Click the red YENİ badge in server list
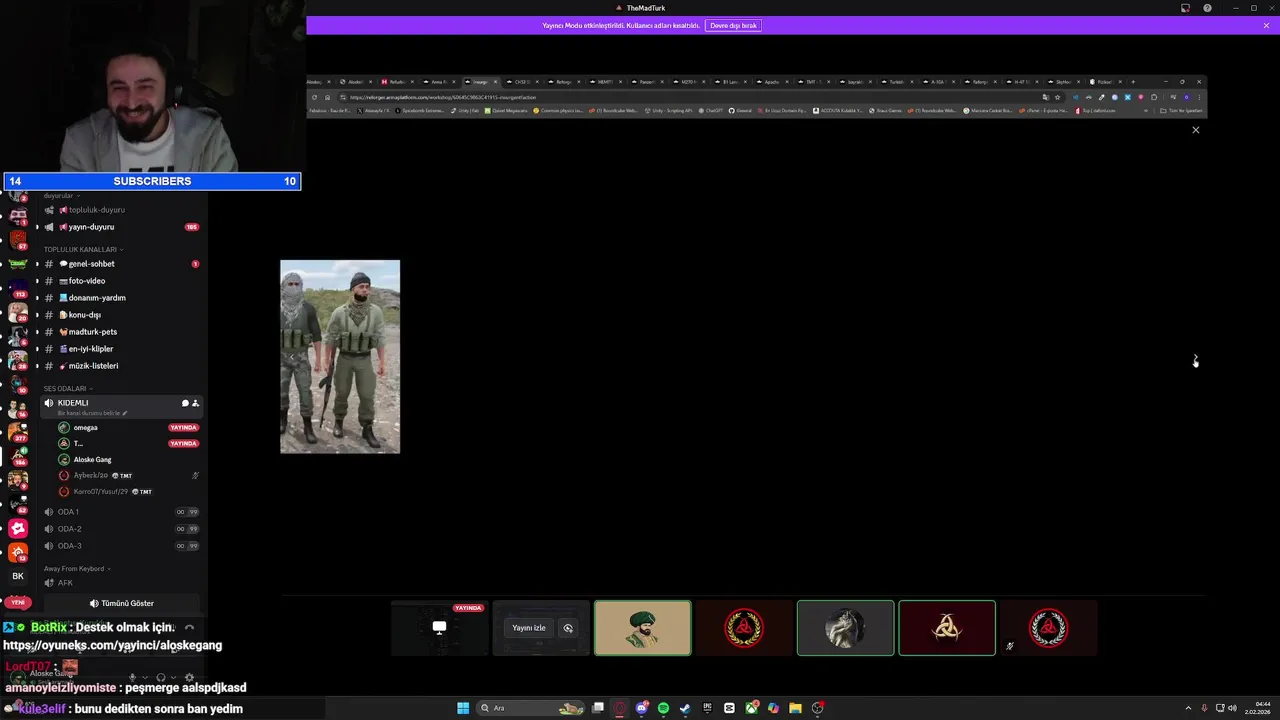 [18, 602]
